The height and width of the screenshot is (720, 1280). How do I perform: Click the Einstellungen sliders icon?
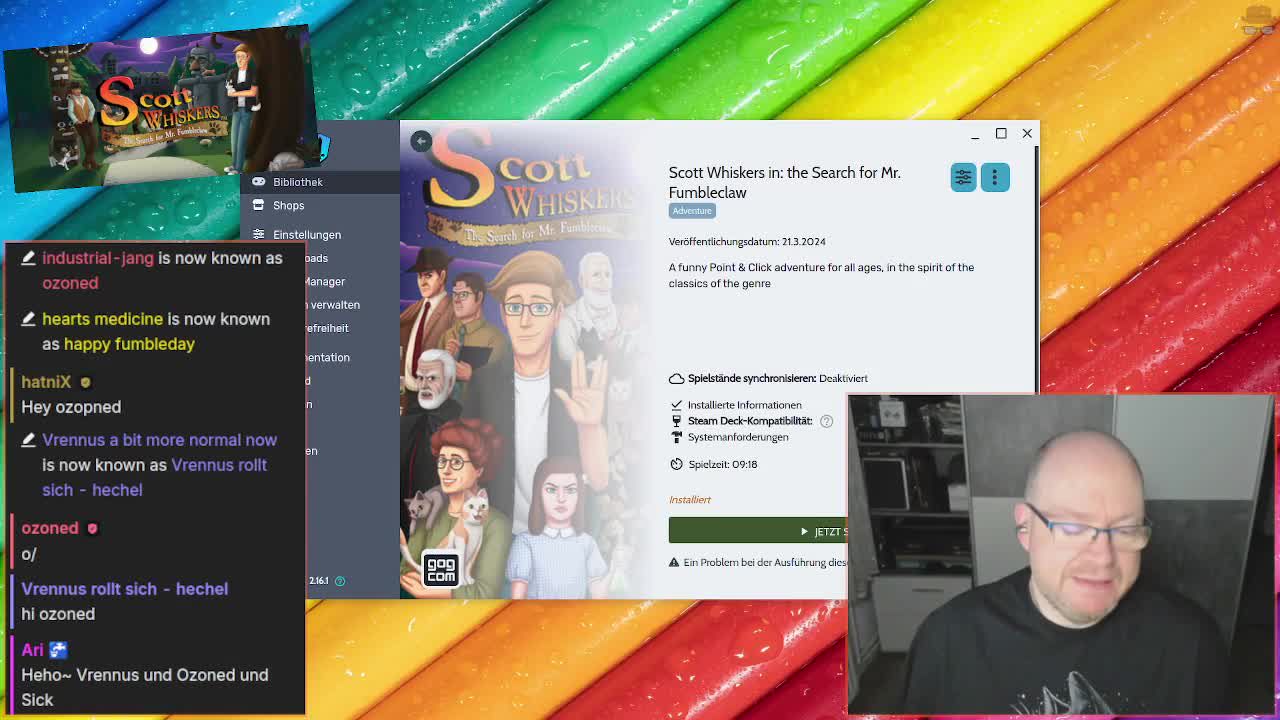(x=259, y=234)
